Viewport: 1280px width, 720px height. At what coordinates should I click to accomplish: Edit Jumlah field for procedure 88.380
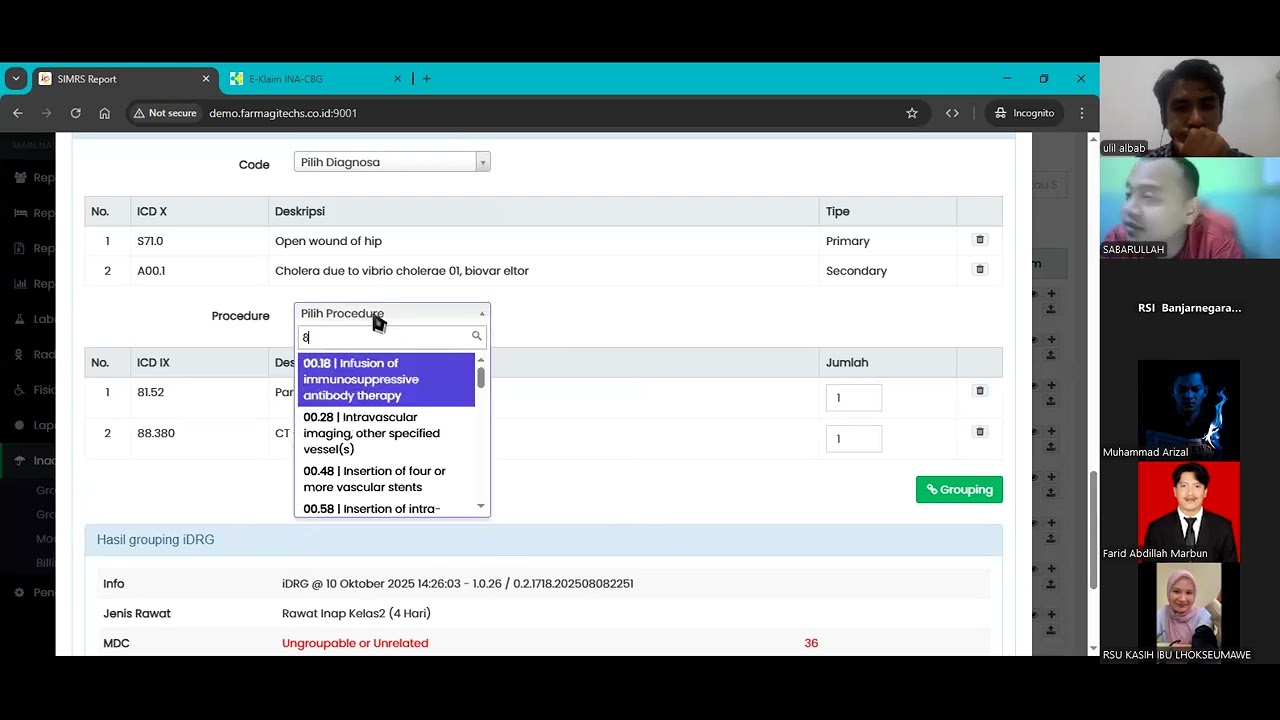tap(854, 439)
